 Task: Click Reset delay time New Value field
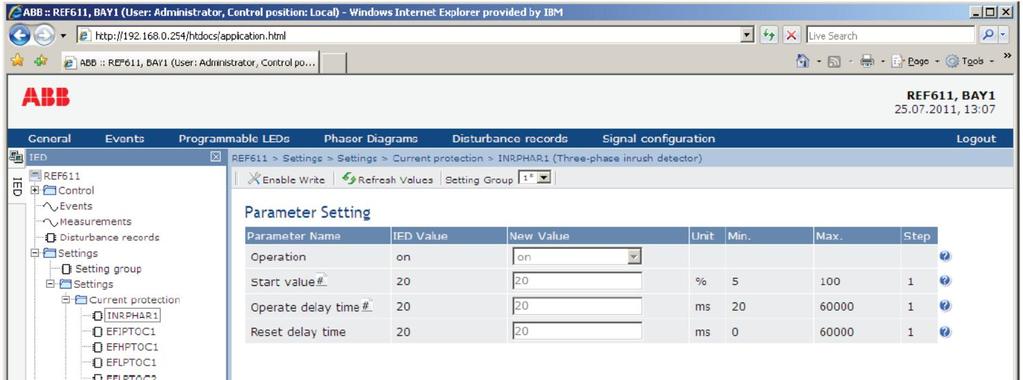point(577,332)
